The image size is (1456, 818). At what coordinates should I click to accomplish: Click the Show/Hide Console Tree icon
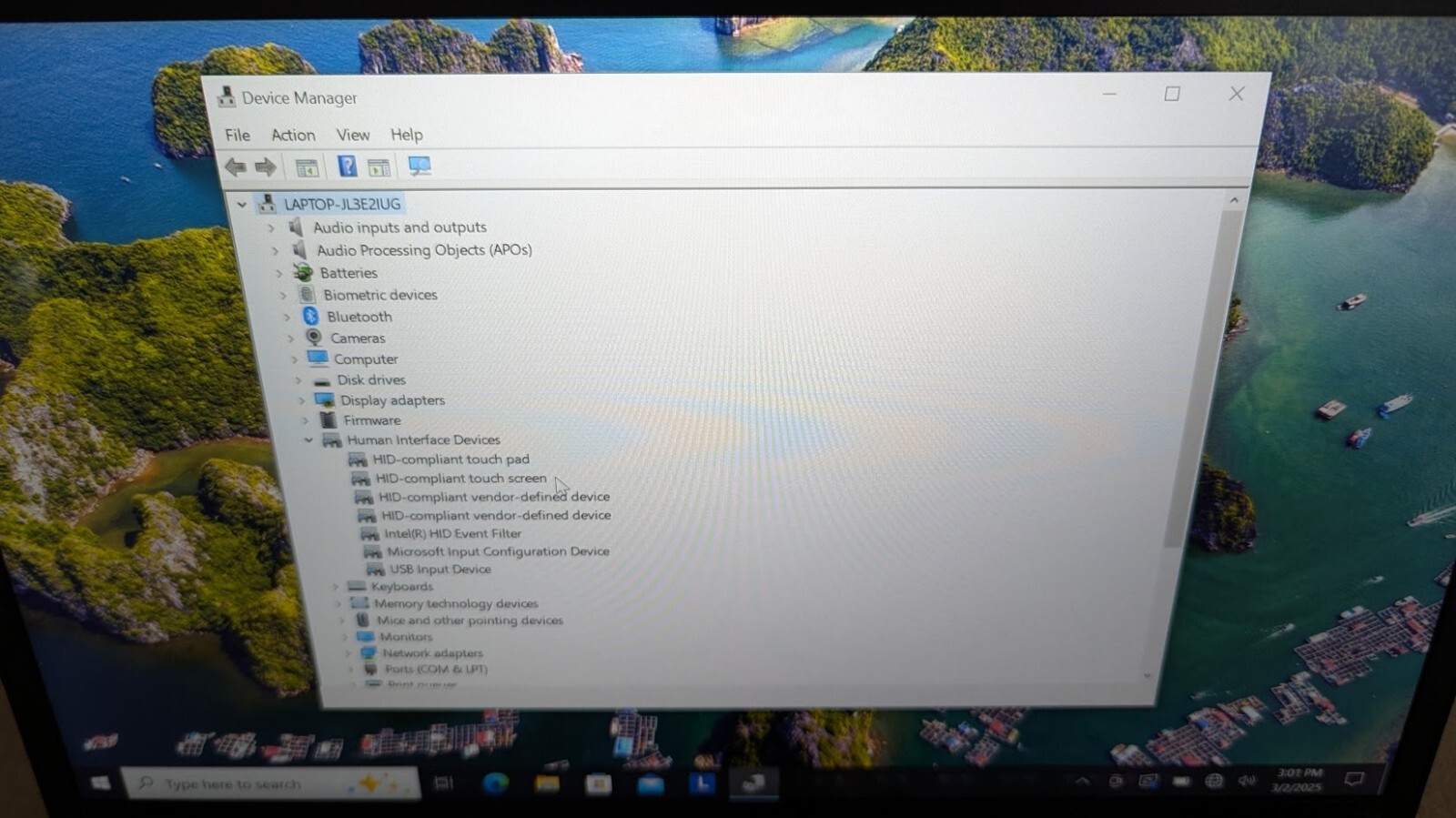(307, 167)
